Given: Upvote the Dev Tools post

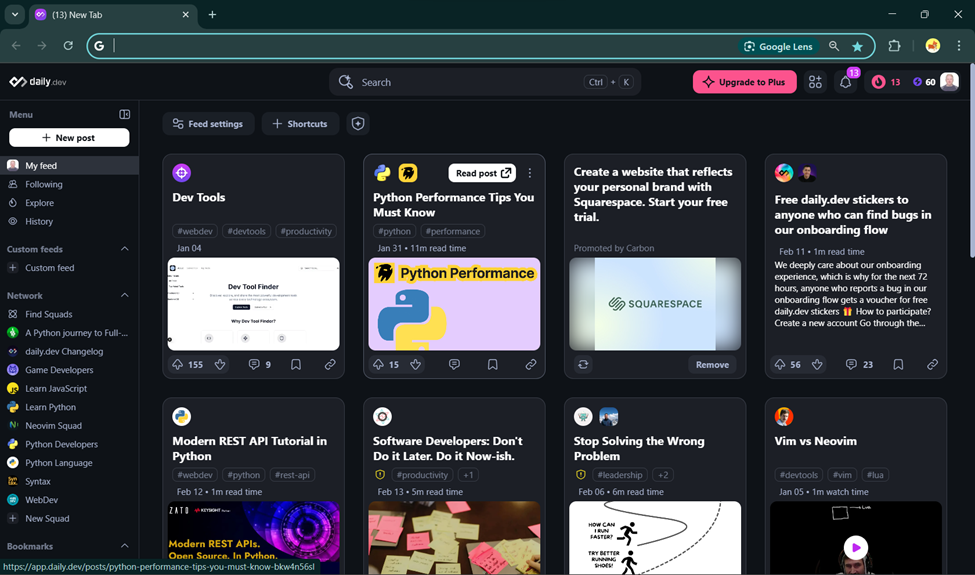Looking at the screenshot, I should point(178,364).
